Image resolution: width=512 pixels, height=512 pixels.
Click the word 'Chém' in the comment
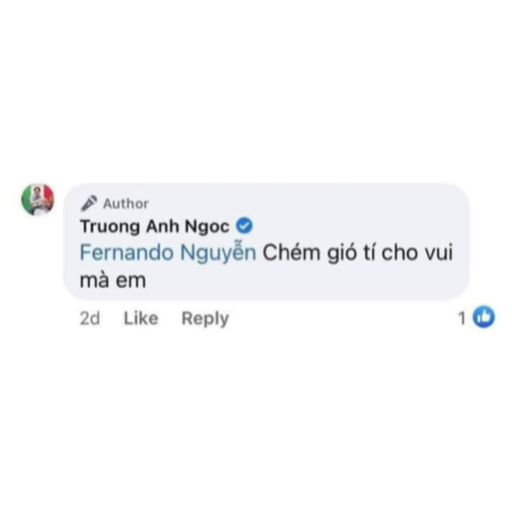point(291,253)
